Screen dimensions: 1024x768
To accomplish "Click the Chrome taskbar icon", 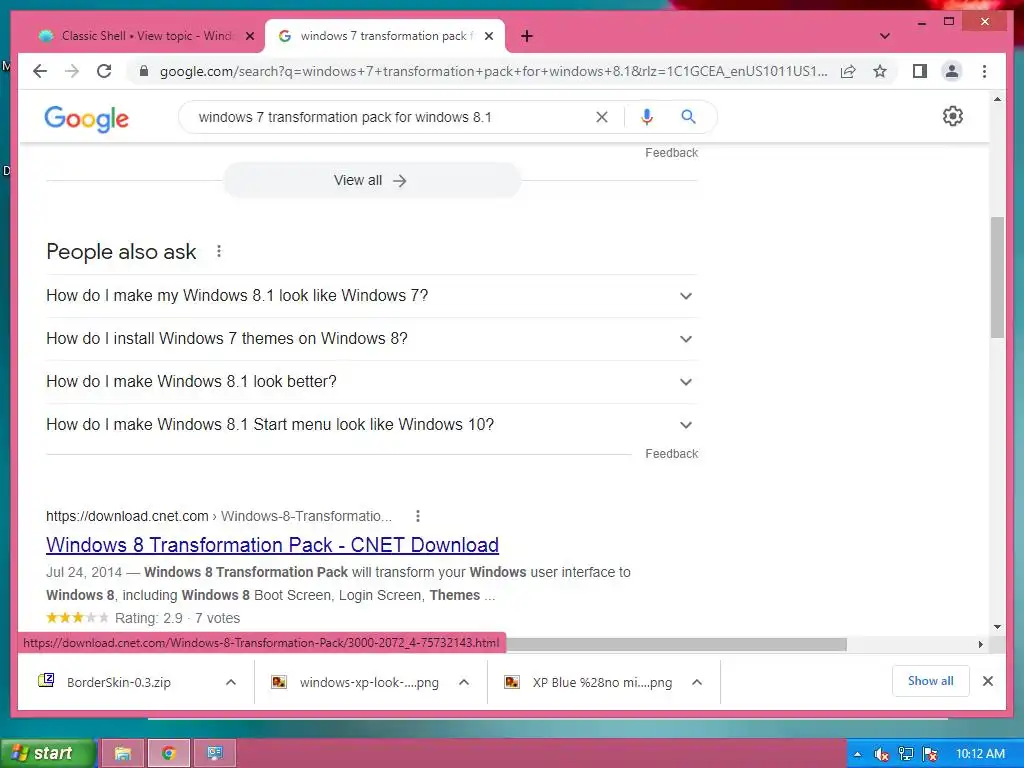I will (168, 753).
